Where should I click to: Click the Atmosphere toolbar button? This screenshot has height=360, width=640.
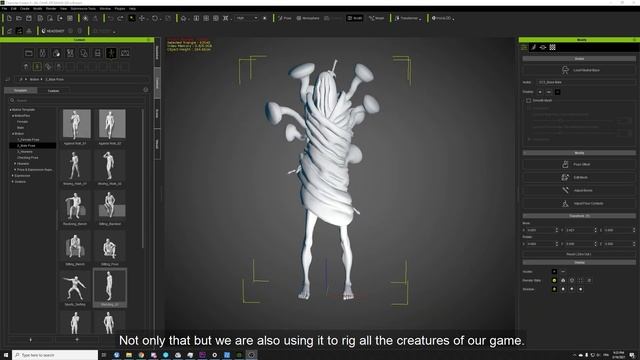click(308, 18)
